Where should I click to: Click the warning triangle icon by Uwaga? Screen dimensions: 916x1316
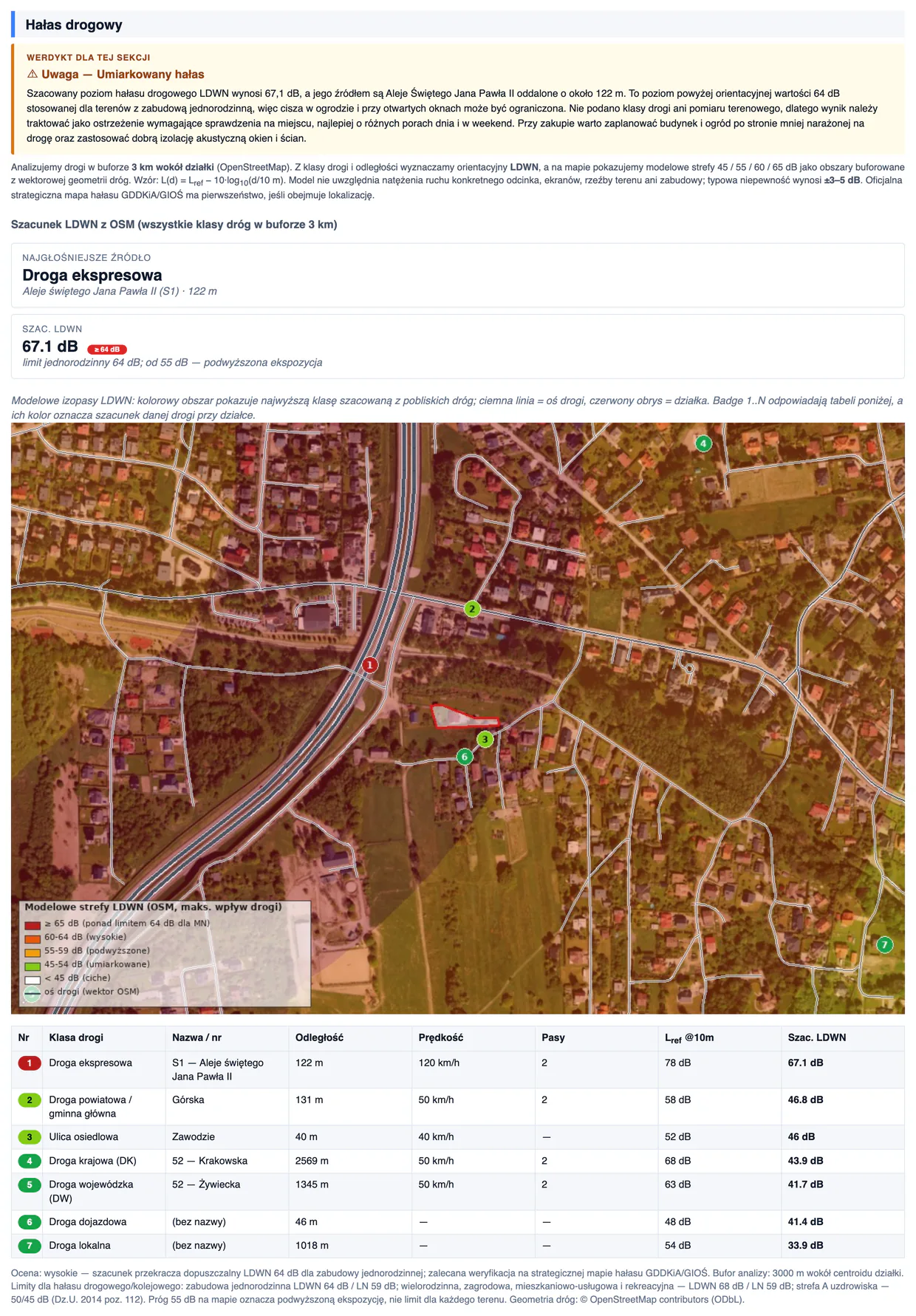coord(33,74)
